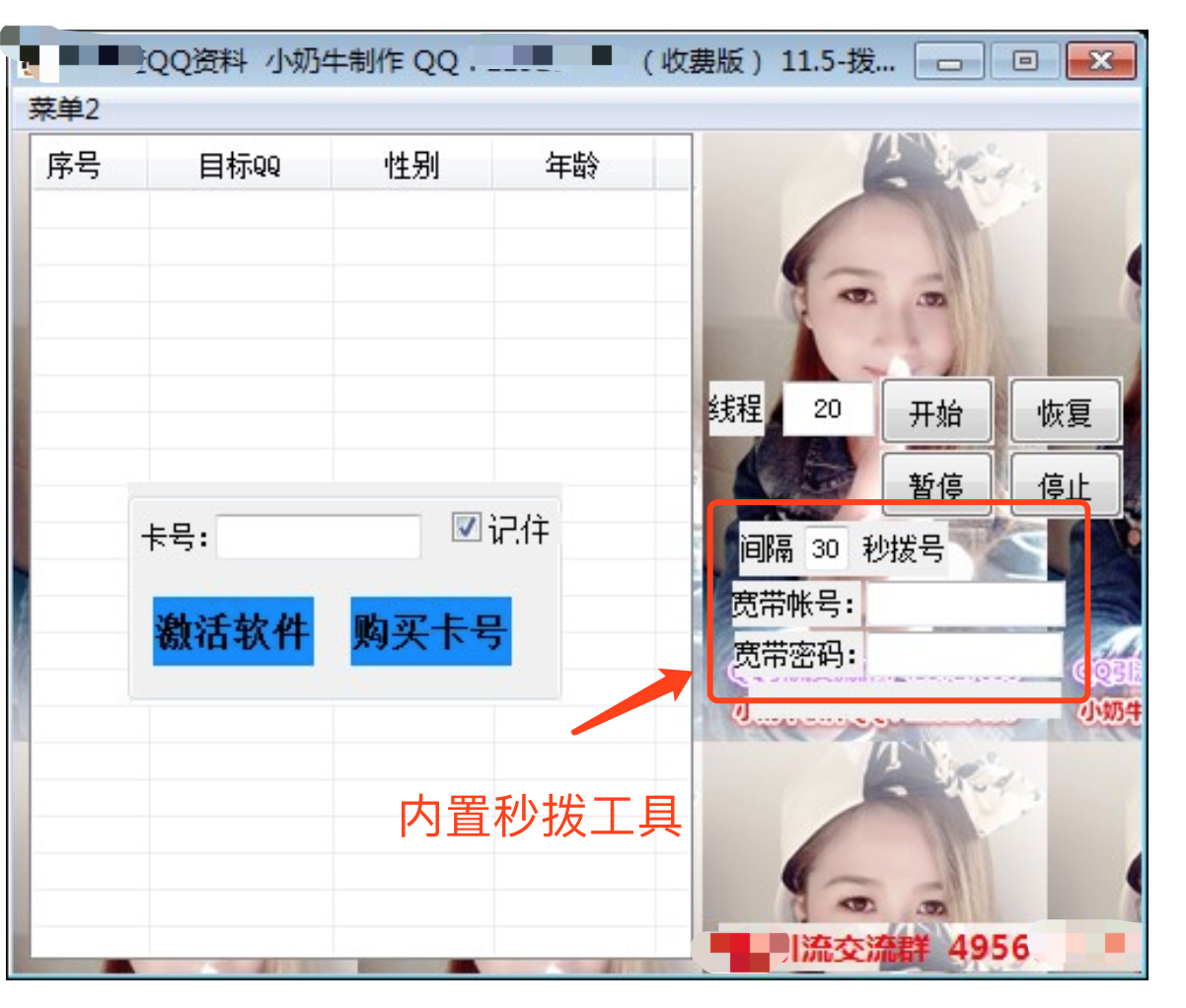Click the 线程 label text
The width and height of the screenshot is (1186, 1008).
point(736,407)
